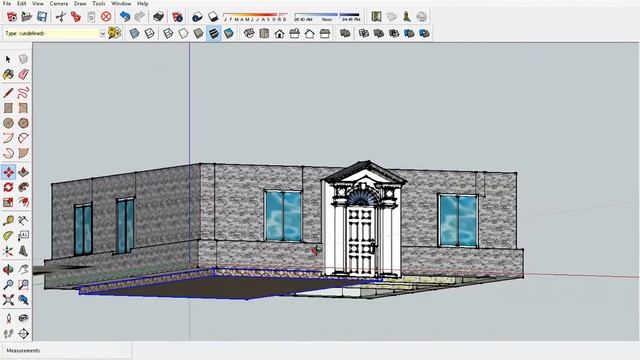Pick the Make Component tool

(23, 60)
